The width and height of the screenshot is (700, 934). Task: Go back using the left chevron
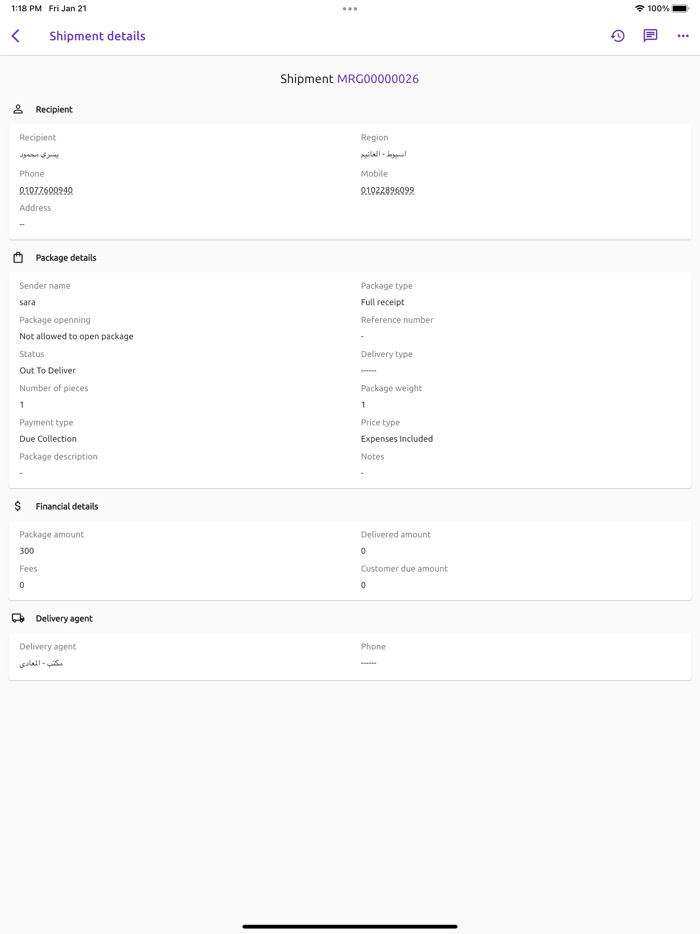(16, 36)
